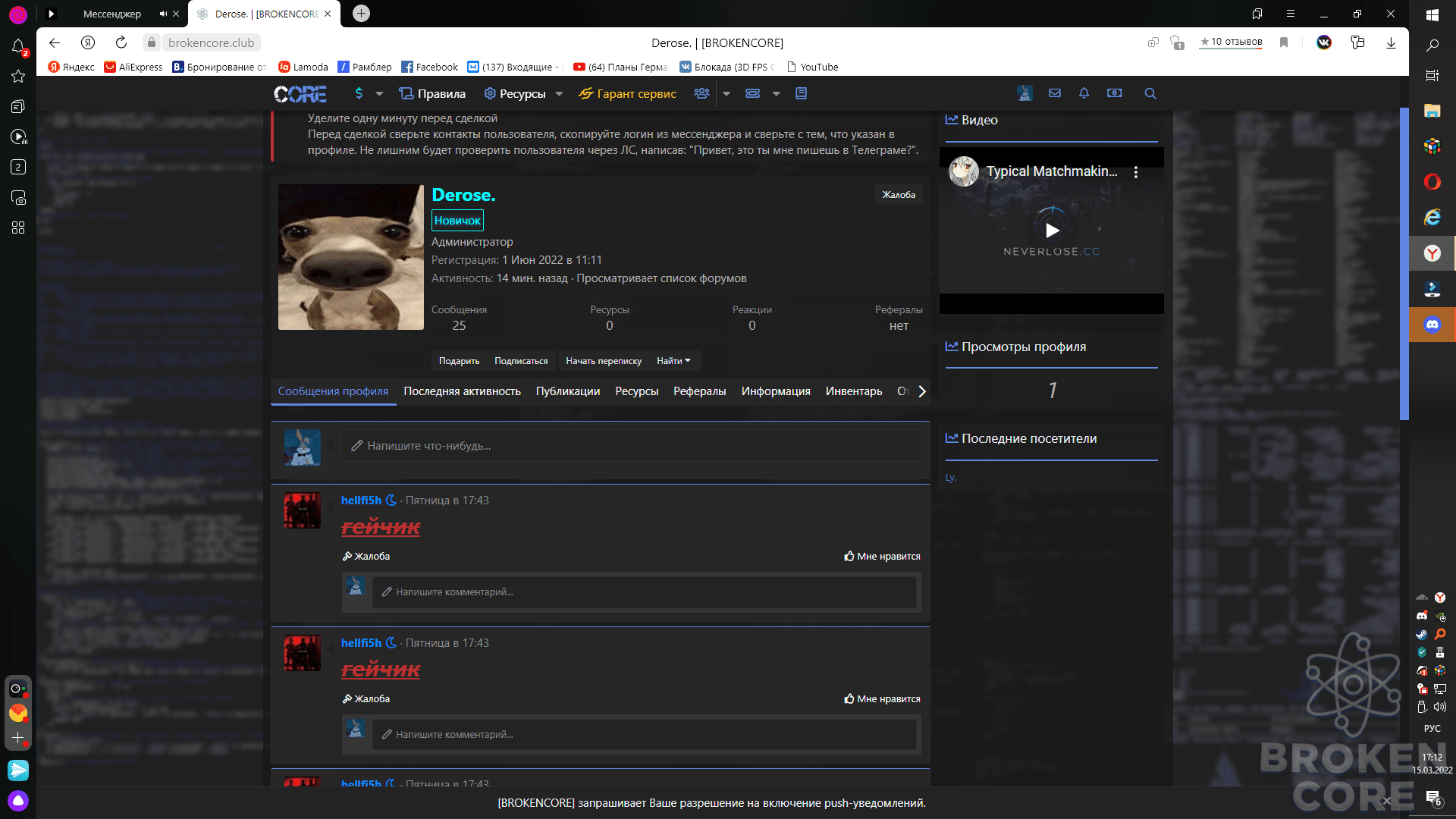1456x819 pixels.
Task: Switch to Публикации tab
Action: click(x=568, y=391)
